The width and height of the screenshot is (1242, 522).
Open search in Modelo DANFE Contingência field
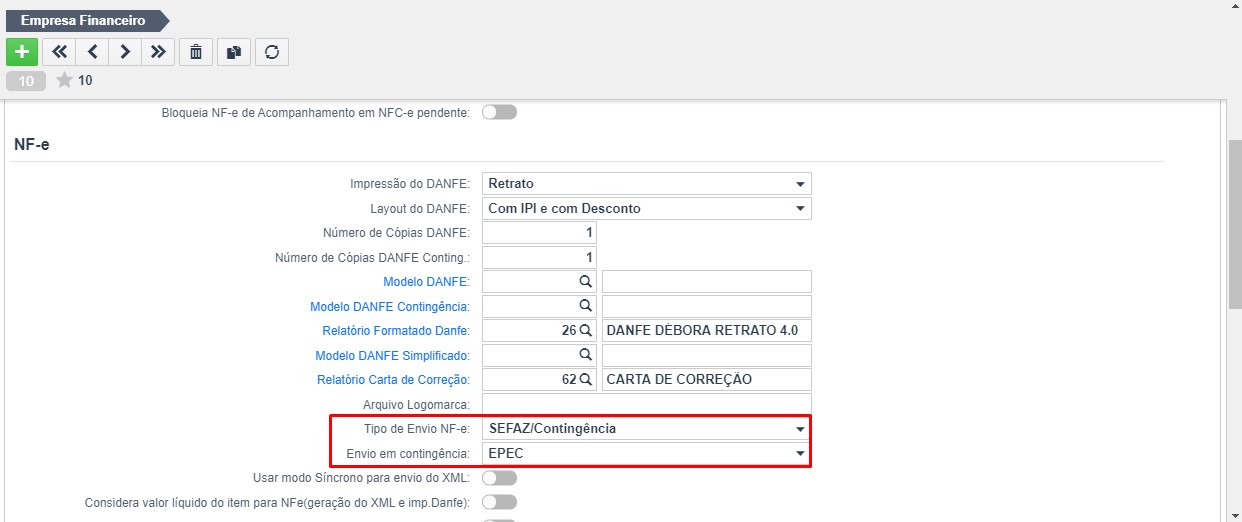pos(586,306)
